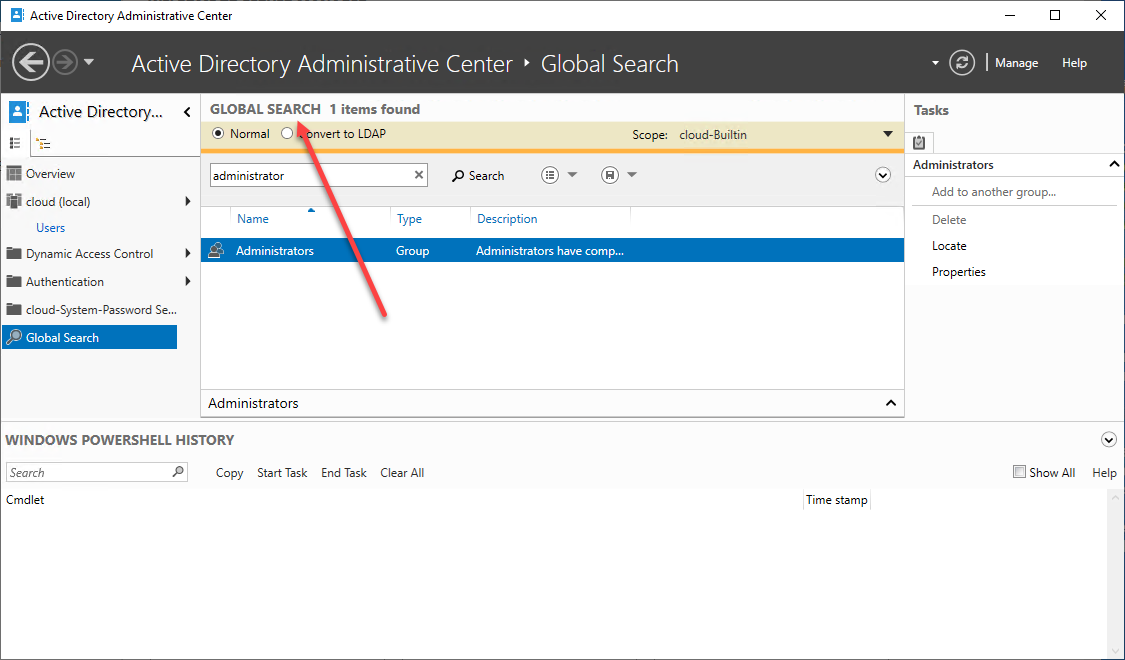Select Authentication navigation node

click(65, 281)
